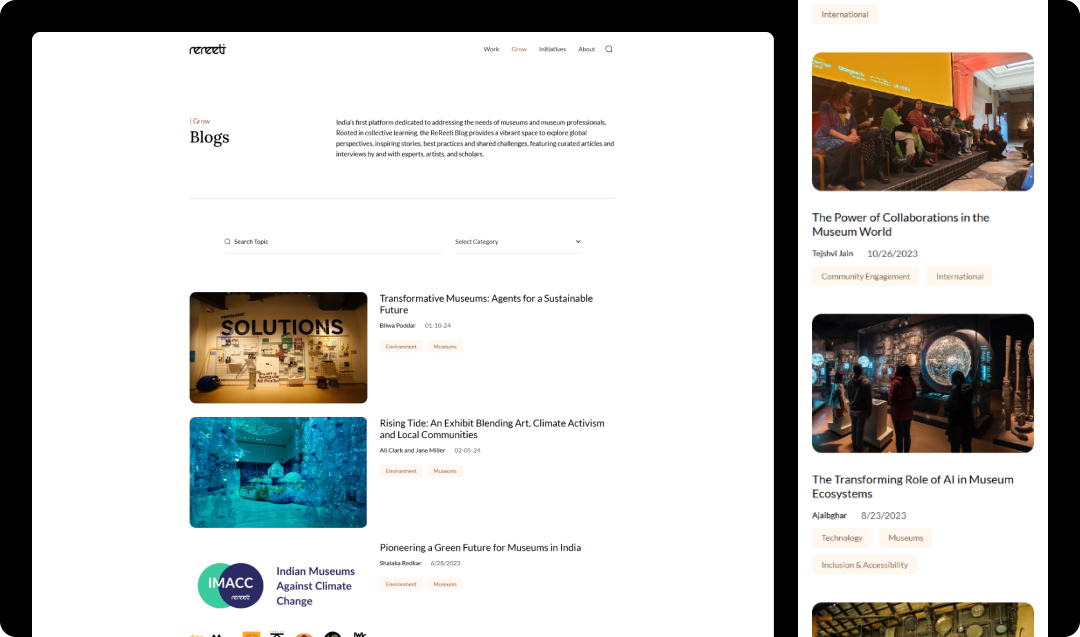
Task: Open the blue Rising Tide exhibit thumbnail
Action: point(278,472)
